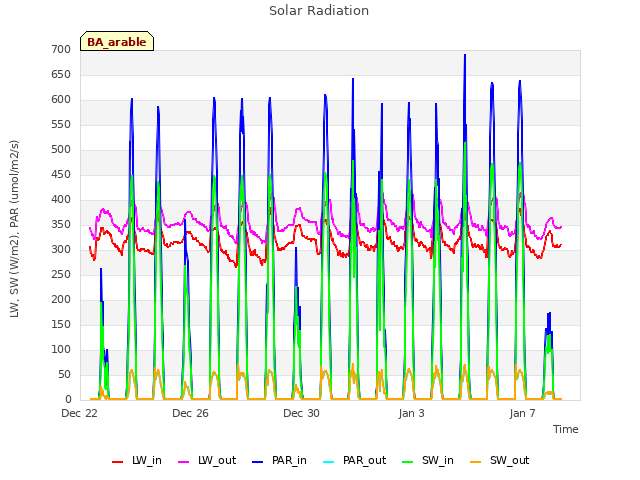The image size is (640, 480).
Task: Click the blue PAR_in legend swatch
Action: click(x=258, y=462)
